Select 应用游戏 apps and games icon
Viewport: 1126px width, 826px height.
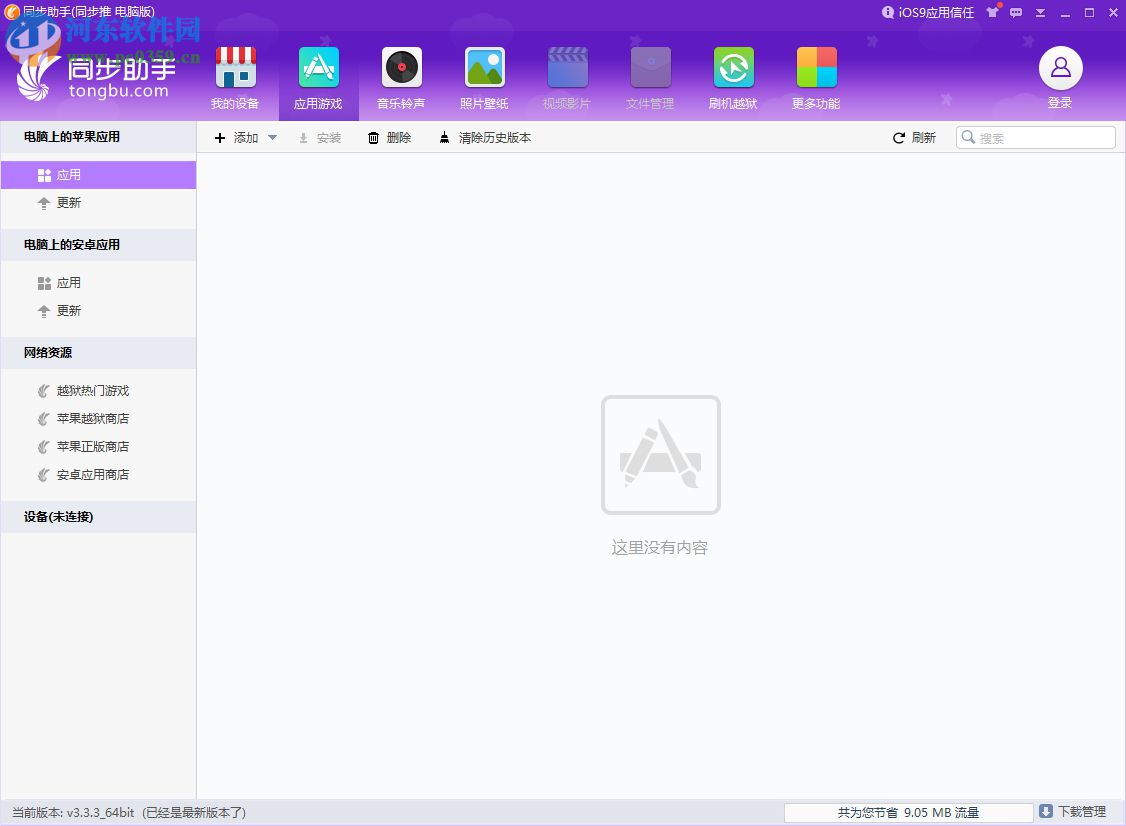point(319,68)
